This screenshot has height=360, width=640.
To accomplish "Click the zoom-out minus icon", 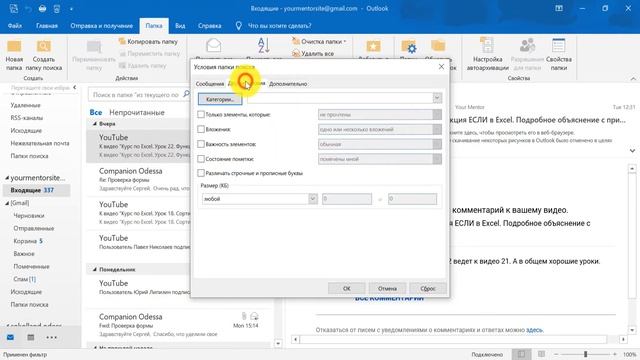I will (556, 354).
